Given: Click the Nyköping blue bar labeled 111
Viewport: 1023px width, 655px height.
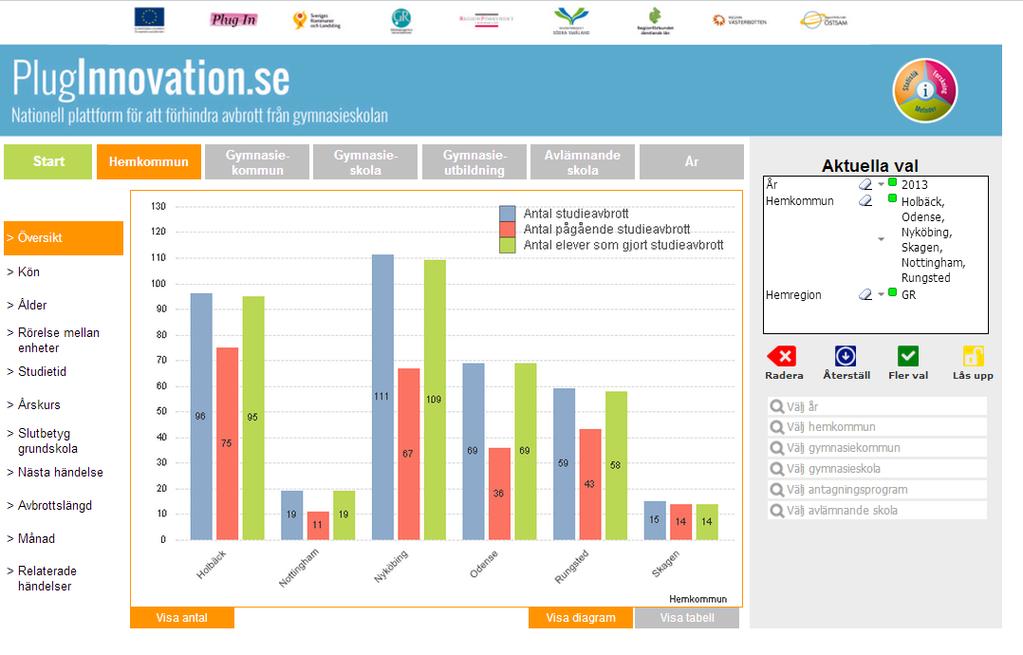Looking at the screenshot, I should tap(383, 397).
